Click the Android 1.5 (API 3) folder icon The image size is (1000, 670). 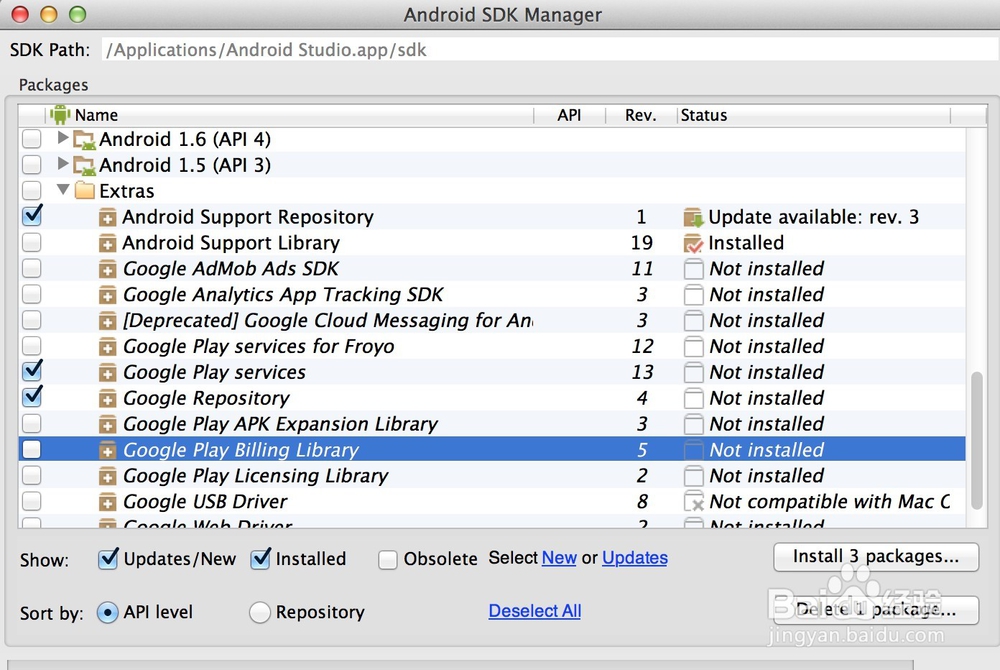[84, 166]
